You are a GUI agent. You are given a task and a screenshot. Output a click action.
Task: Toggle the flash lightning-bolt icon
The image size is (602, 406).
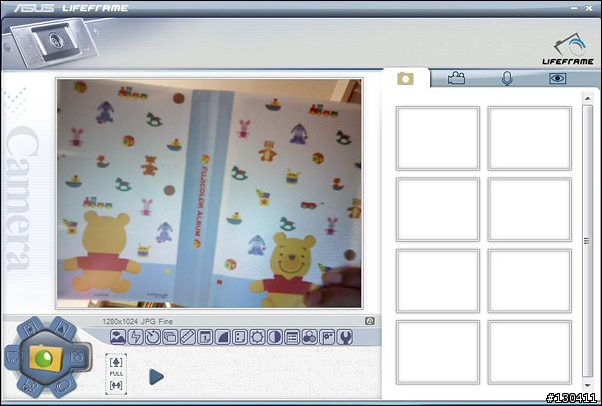135,337
